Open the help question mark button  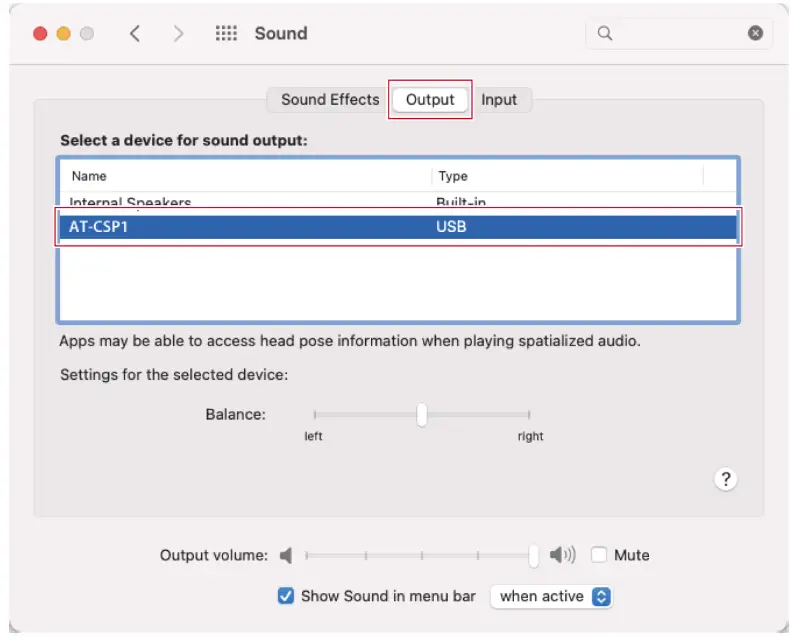coord(726,479)
